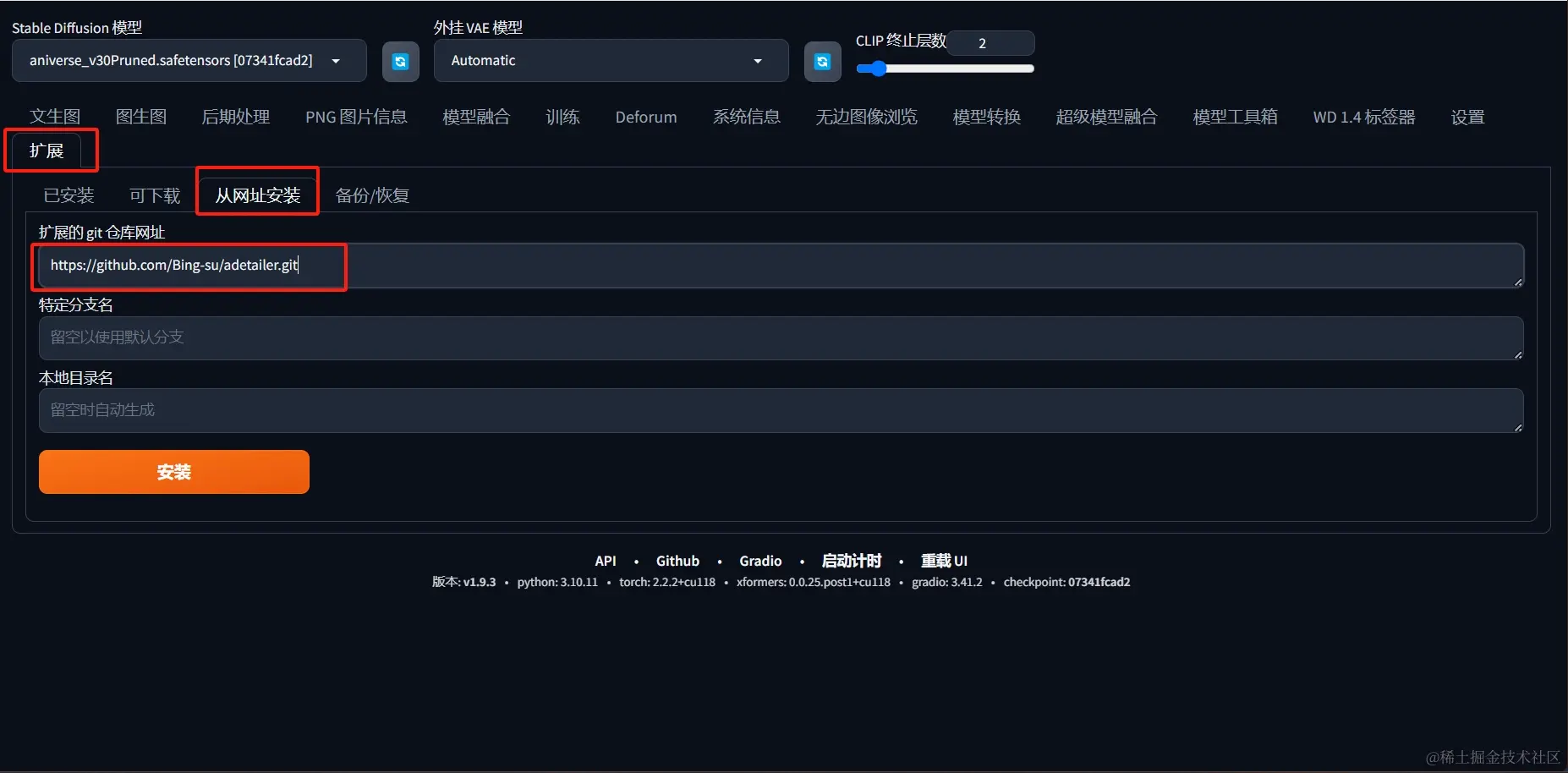
Task: Open the 启动计时 footer link
Action: point(852,561)
